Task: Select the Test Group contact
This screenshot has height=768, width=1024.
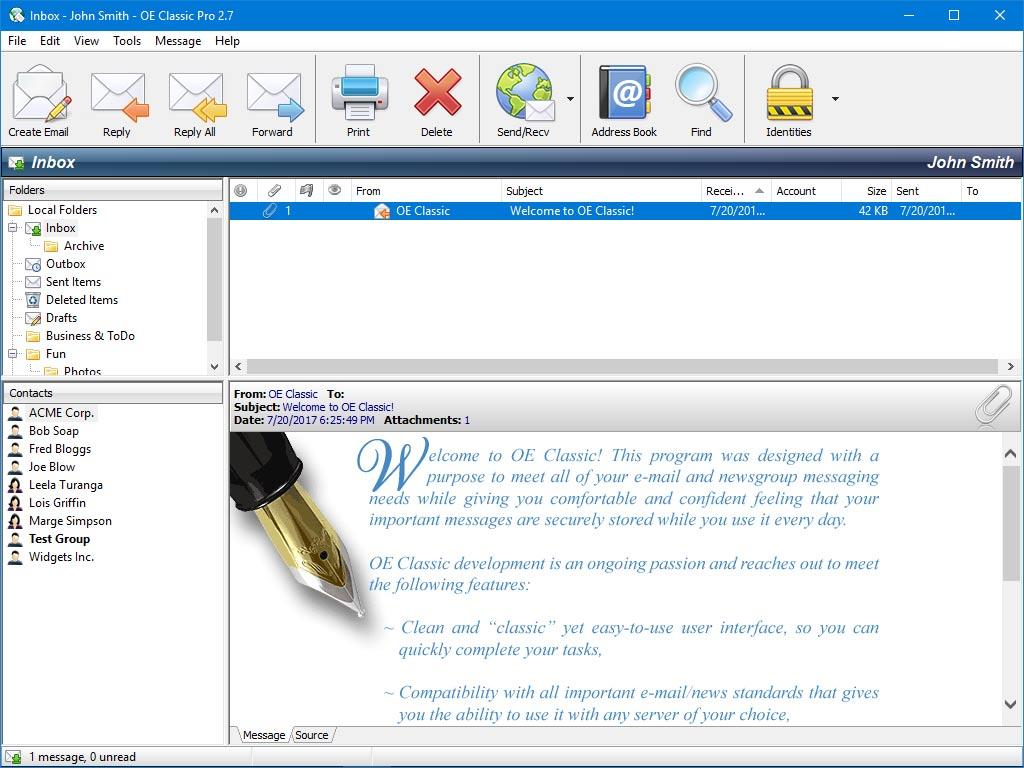Action: [x=59, y=539]
